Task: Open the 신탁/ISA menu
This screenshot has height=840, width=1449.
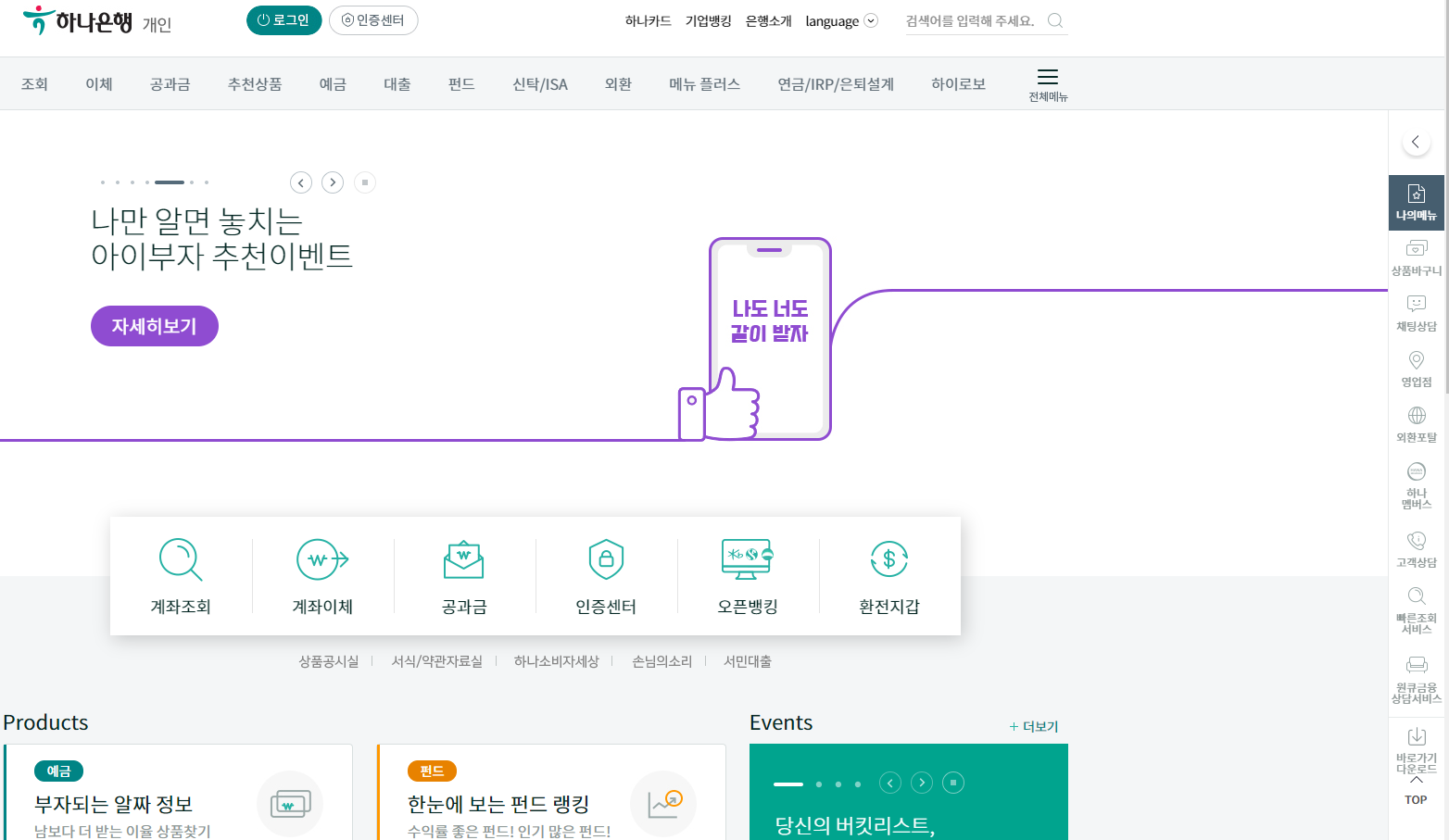Action: tap(540, 84)
